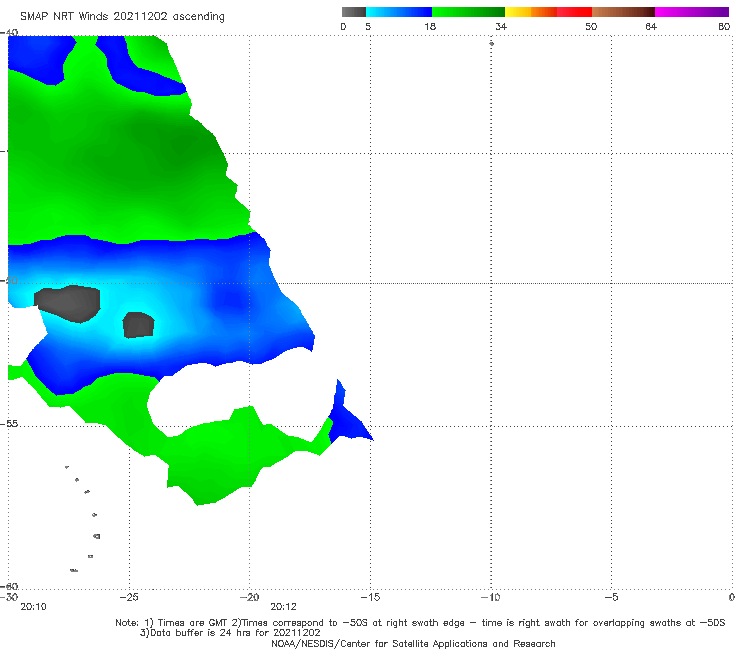Click the longitude axis label '-15'

pyautogui.click(x=370, y=597)
